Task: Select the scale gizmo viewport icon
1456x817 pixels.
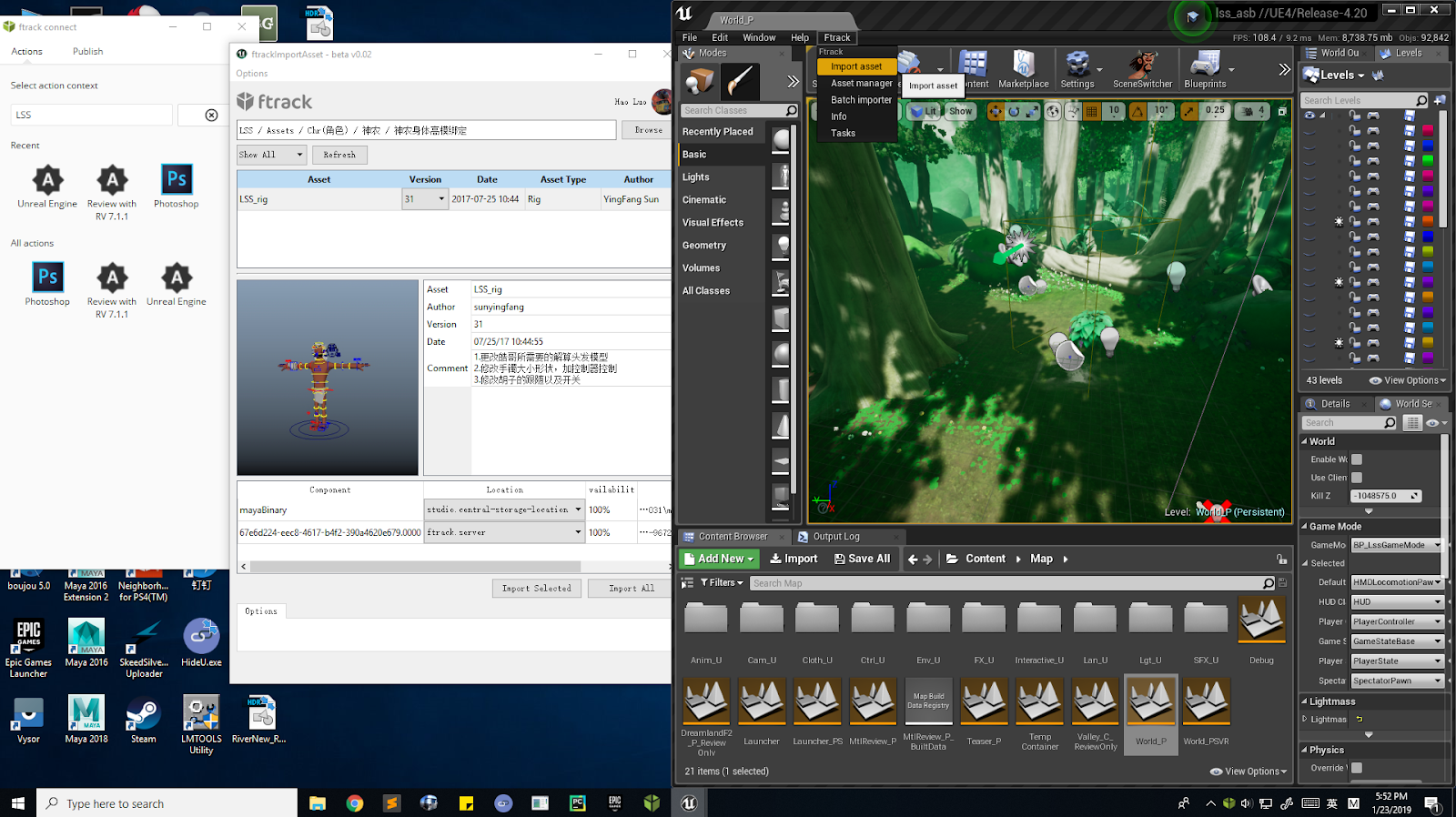Action: (x=1032, y=111)
